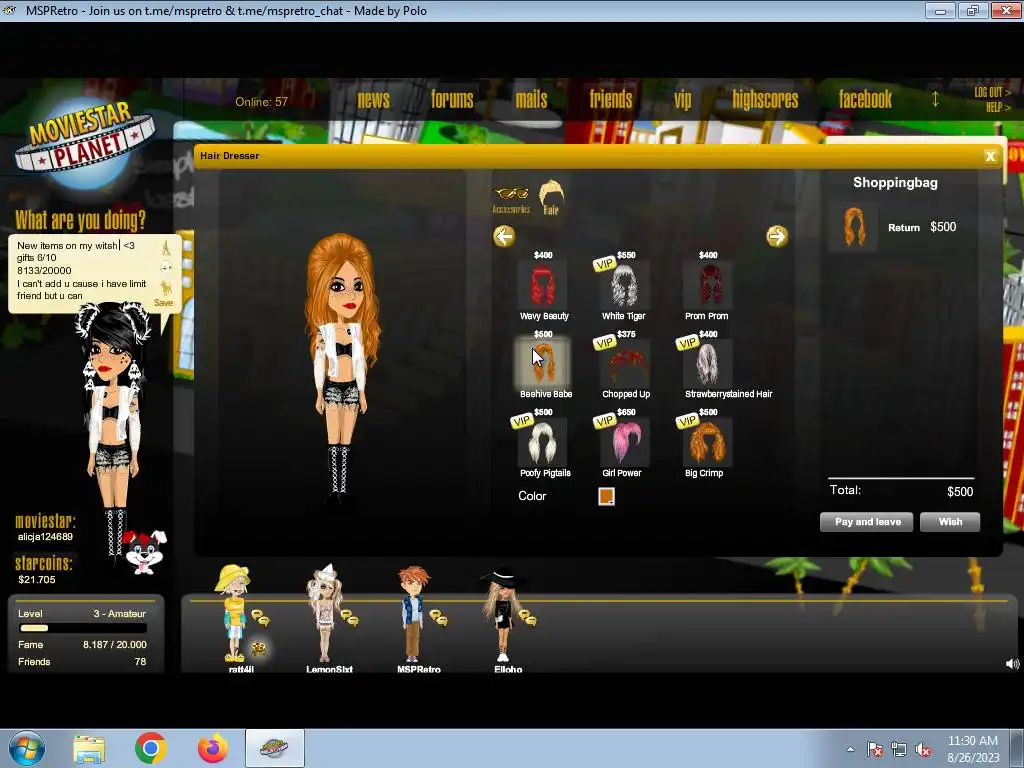Viewport: 1024px width, 768px height.
Task: Toggle fullscreen with the vertical arrow icon
Action: [x=935, y=99]
